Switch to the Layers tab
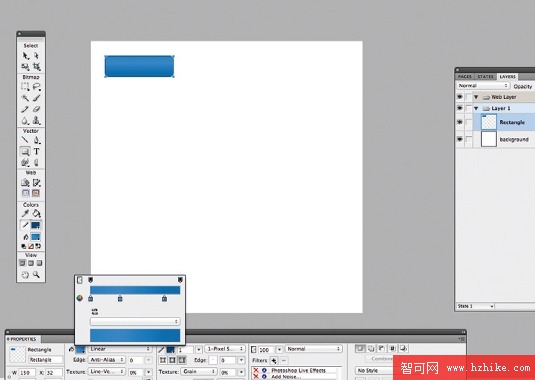The image size is (535, 380). click(507, 77)
